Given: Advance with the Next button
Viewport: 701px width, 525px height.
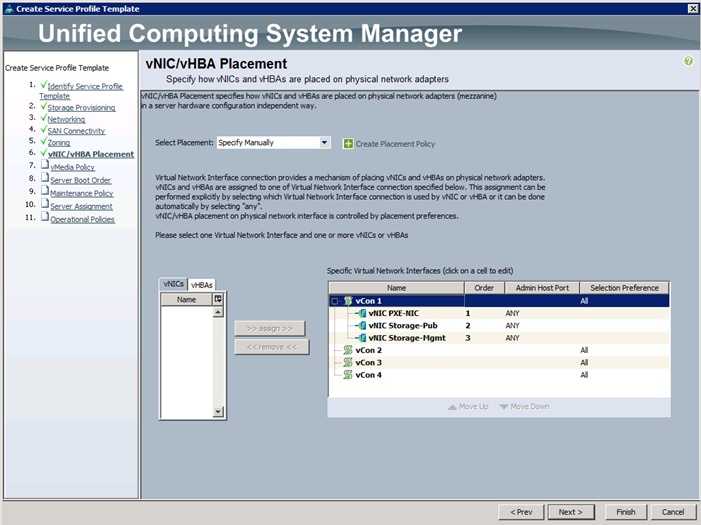Looking at the screenshot, I should point(571,512).
